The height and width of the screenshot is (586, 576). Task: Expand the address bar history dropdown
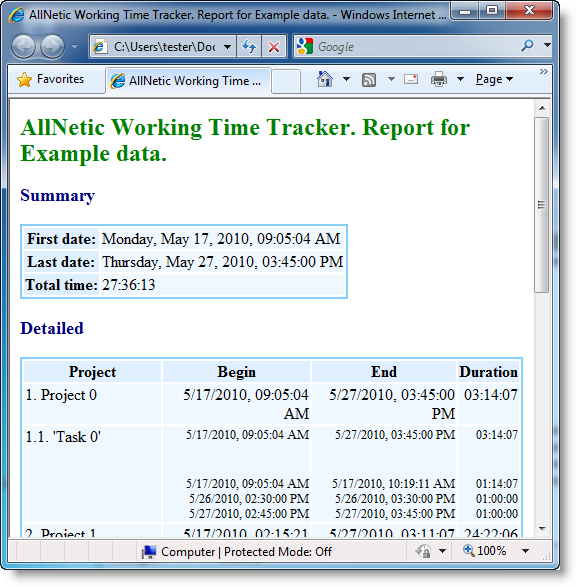click(x=227, y=47)
